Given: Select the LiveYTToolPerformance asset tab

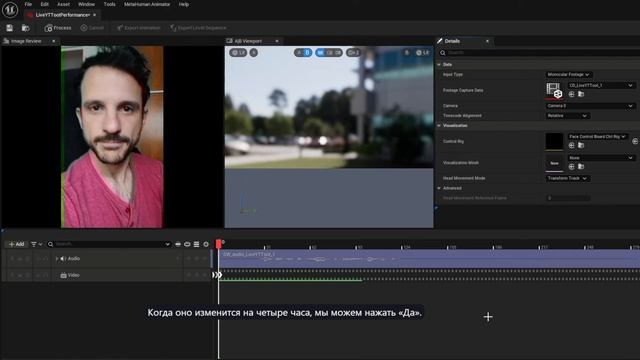Looking at the screenshot, I should [61, 15].
